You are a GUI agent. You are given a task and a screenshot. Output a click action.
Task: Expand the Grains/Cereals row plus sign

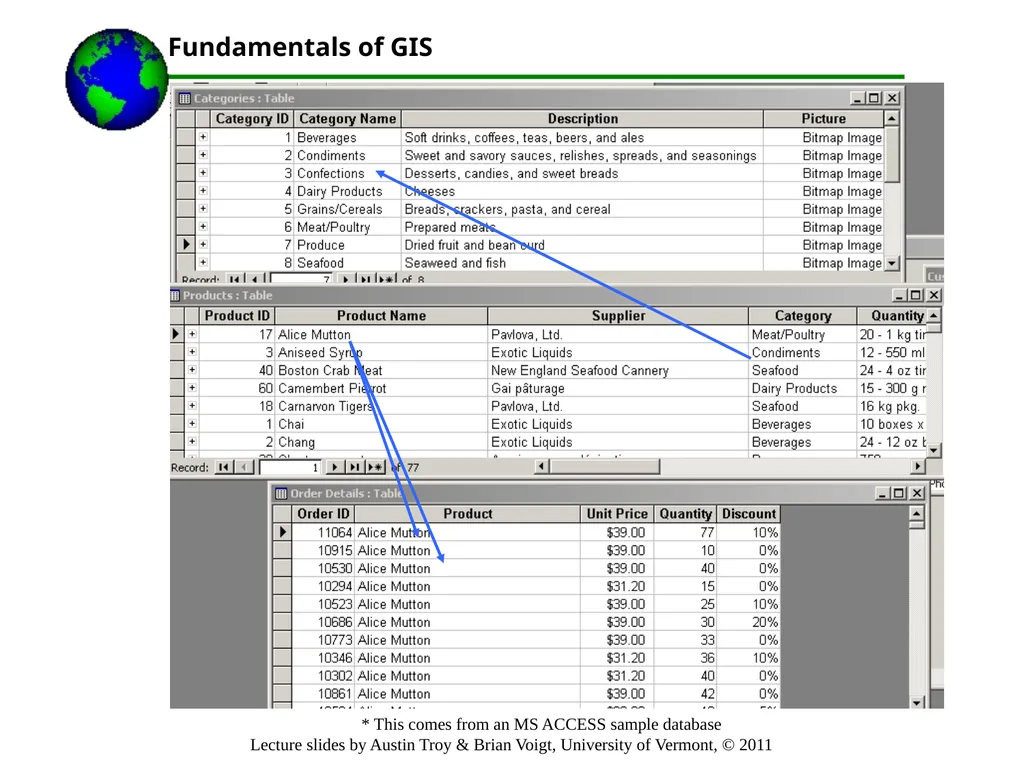pyautogui.click(x=203, y=208)
